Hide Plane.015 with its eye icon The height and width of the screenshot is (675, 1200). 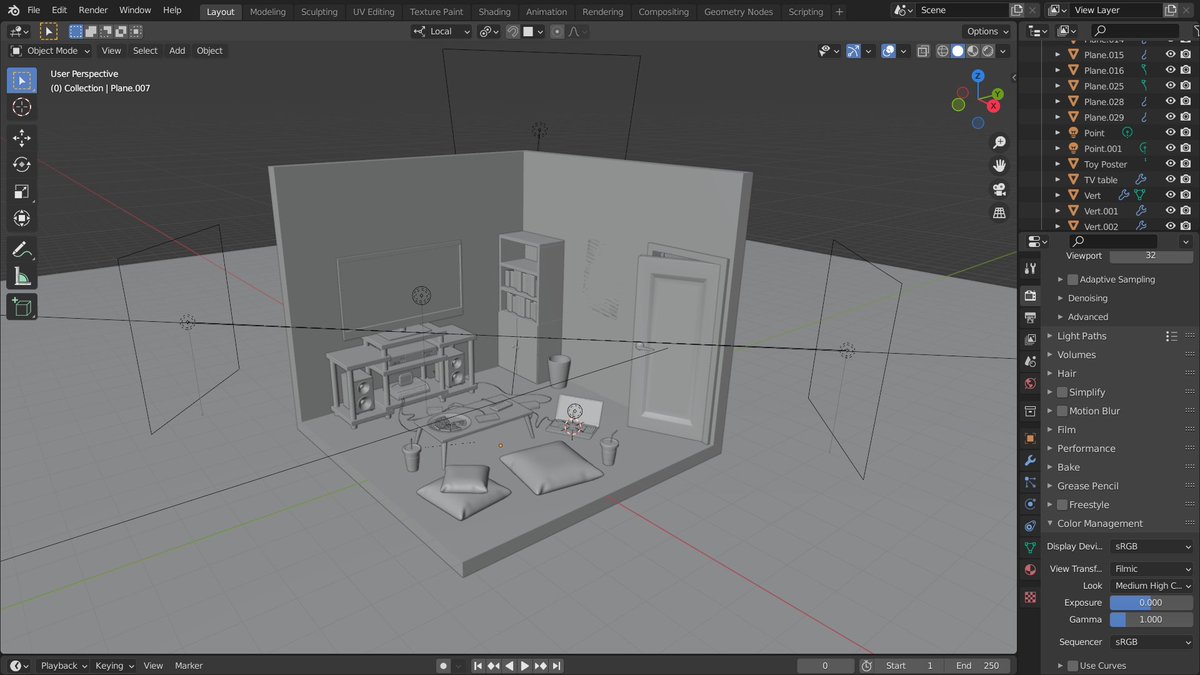point(1171,55)
